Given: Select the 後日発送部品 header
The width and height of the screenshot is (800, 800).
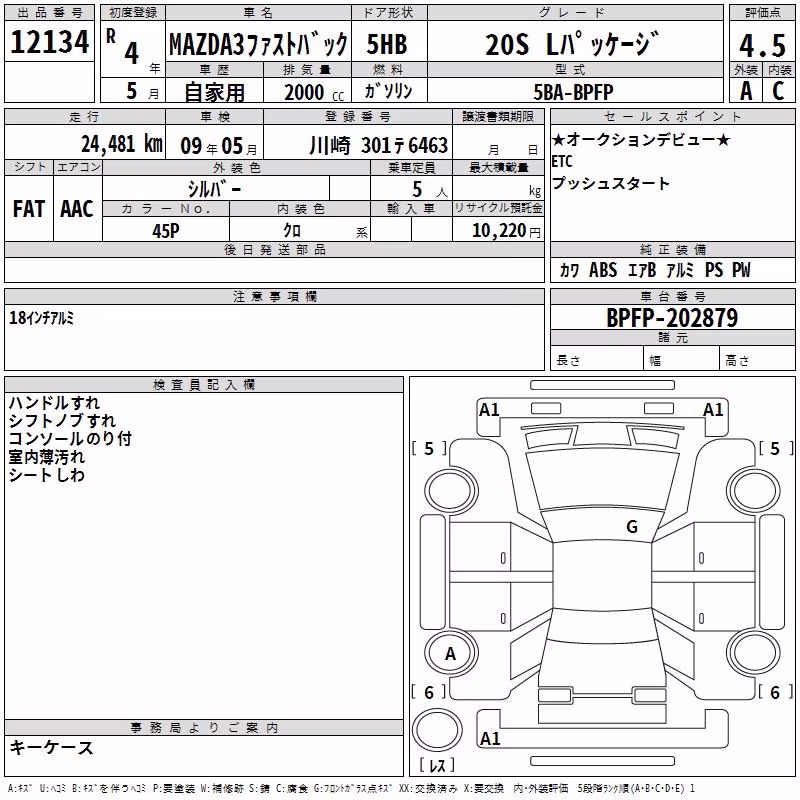Looking at the screenshot, I should tap(275, 249).
